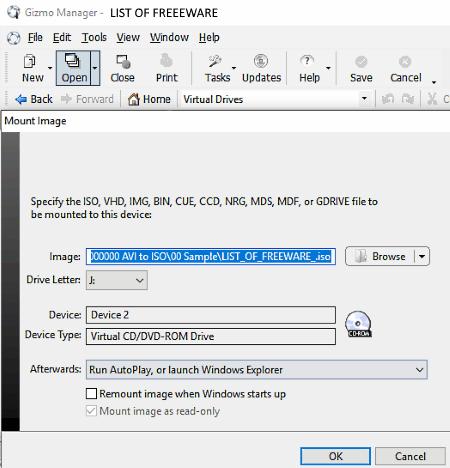Open the Help menu in menu bar
The image size is (450, 468).
pyautogui.click(x=209, y=37)
